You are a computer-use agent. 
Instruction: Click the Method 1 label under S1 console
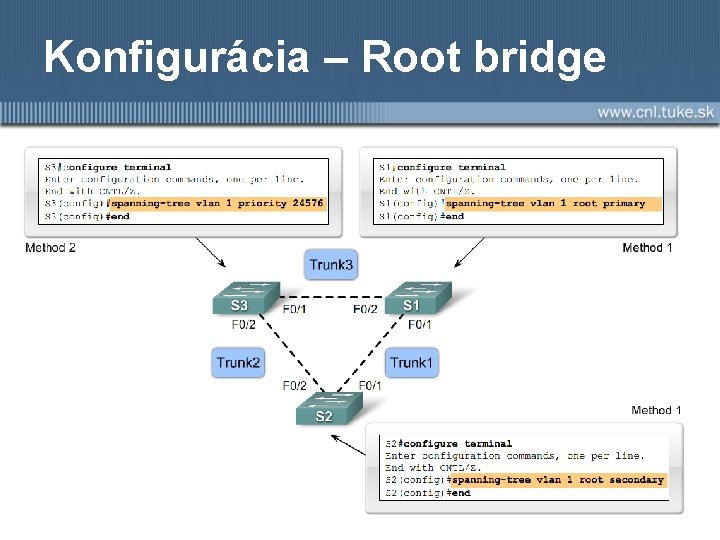click(647, 248)
